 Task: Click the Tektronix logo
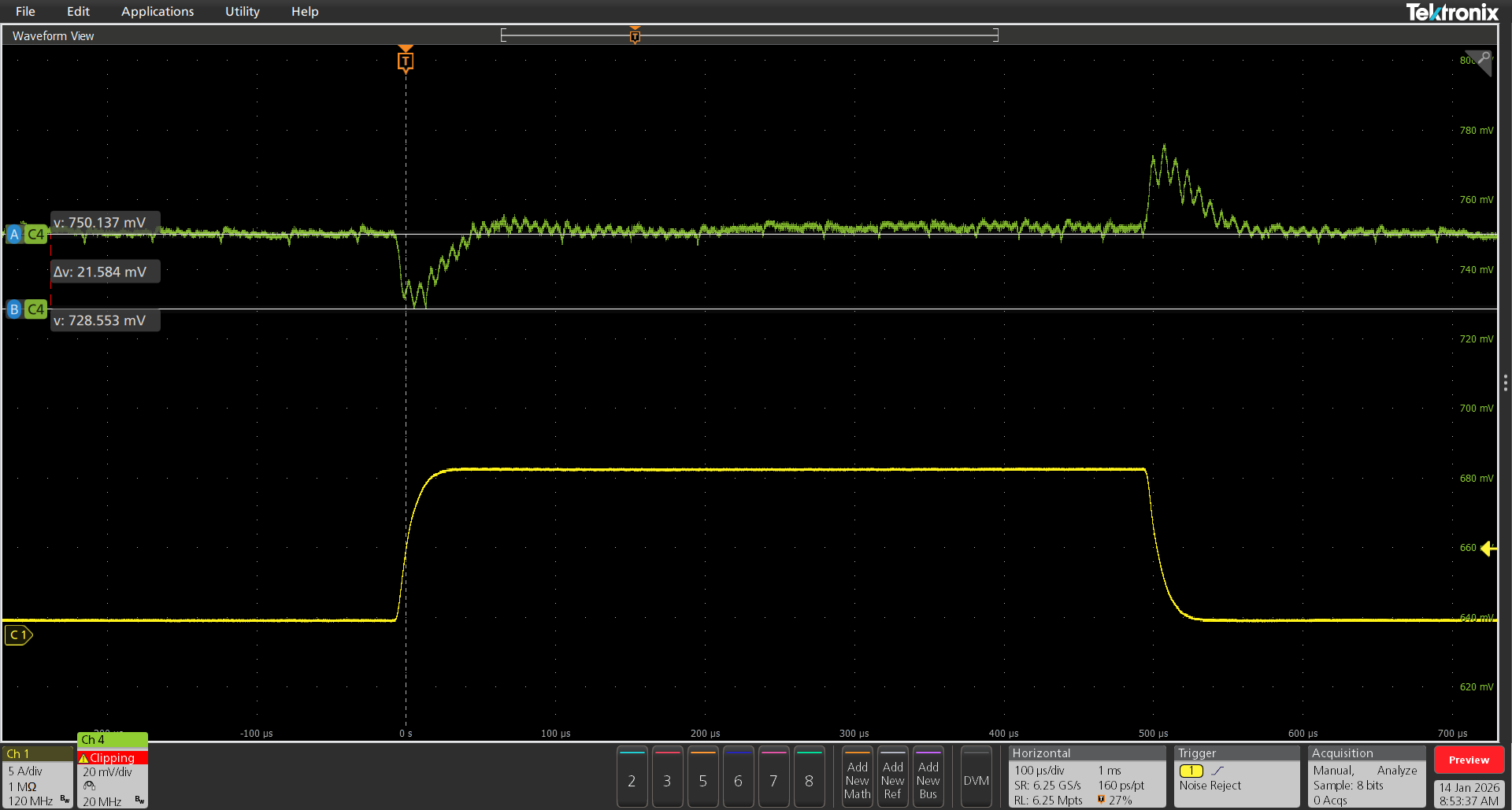point(1452,12)
